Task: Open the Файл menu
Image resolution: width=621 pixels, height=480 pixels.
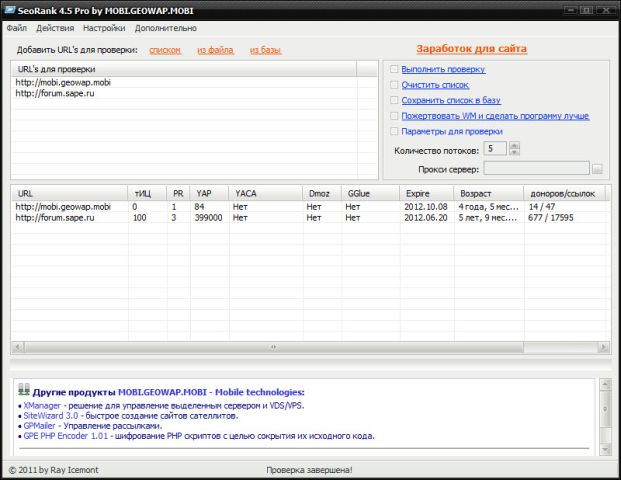Action: pos(17,28)
